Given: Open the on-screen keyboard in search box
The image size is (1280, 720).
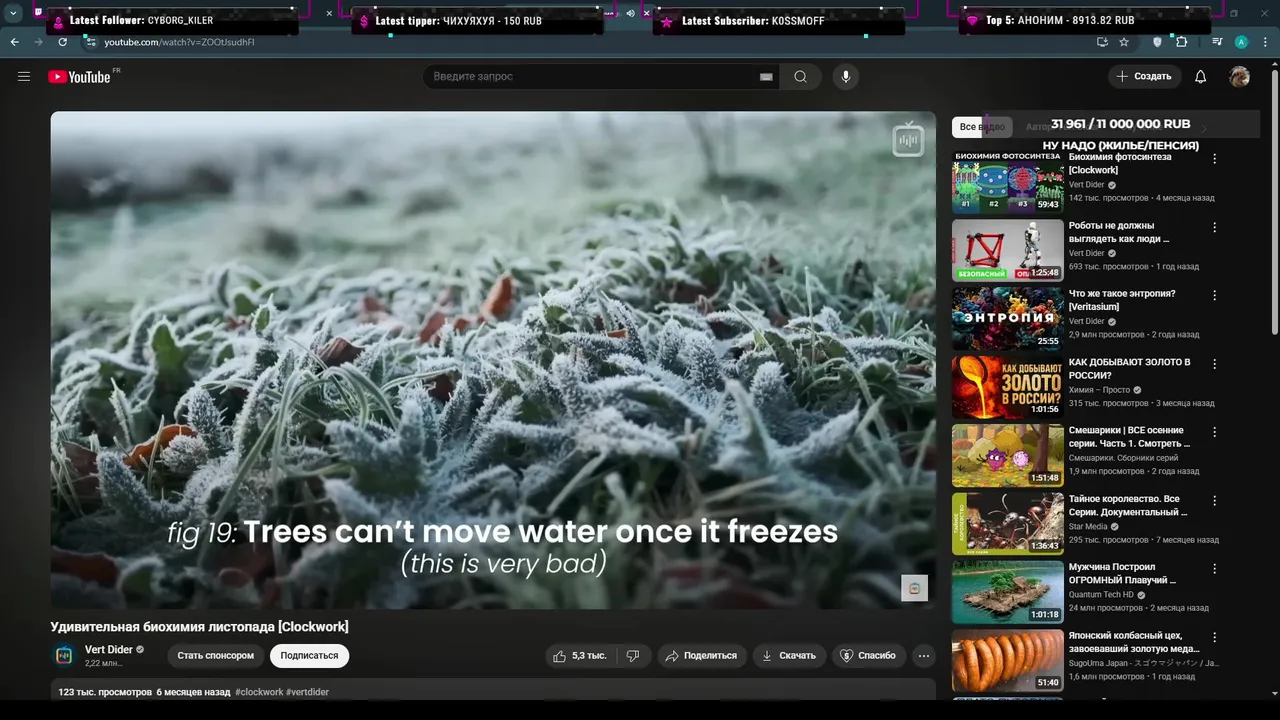Looking at the screenshot, I should point(766,77).
